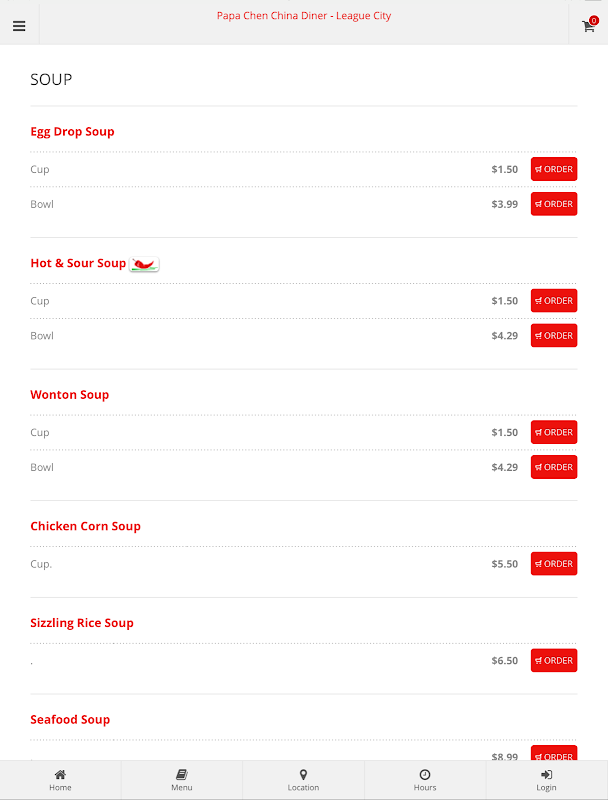Open the hamburger menu
608x800 pixels.
click(19, 26)
